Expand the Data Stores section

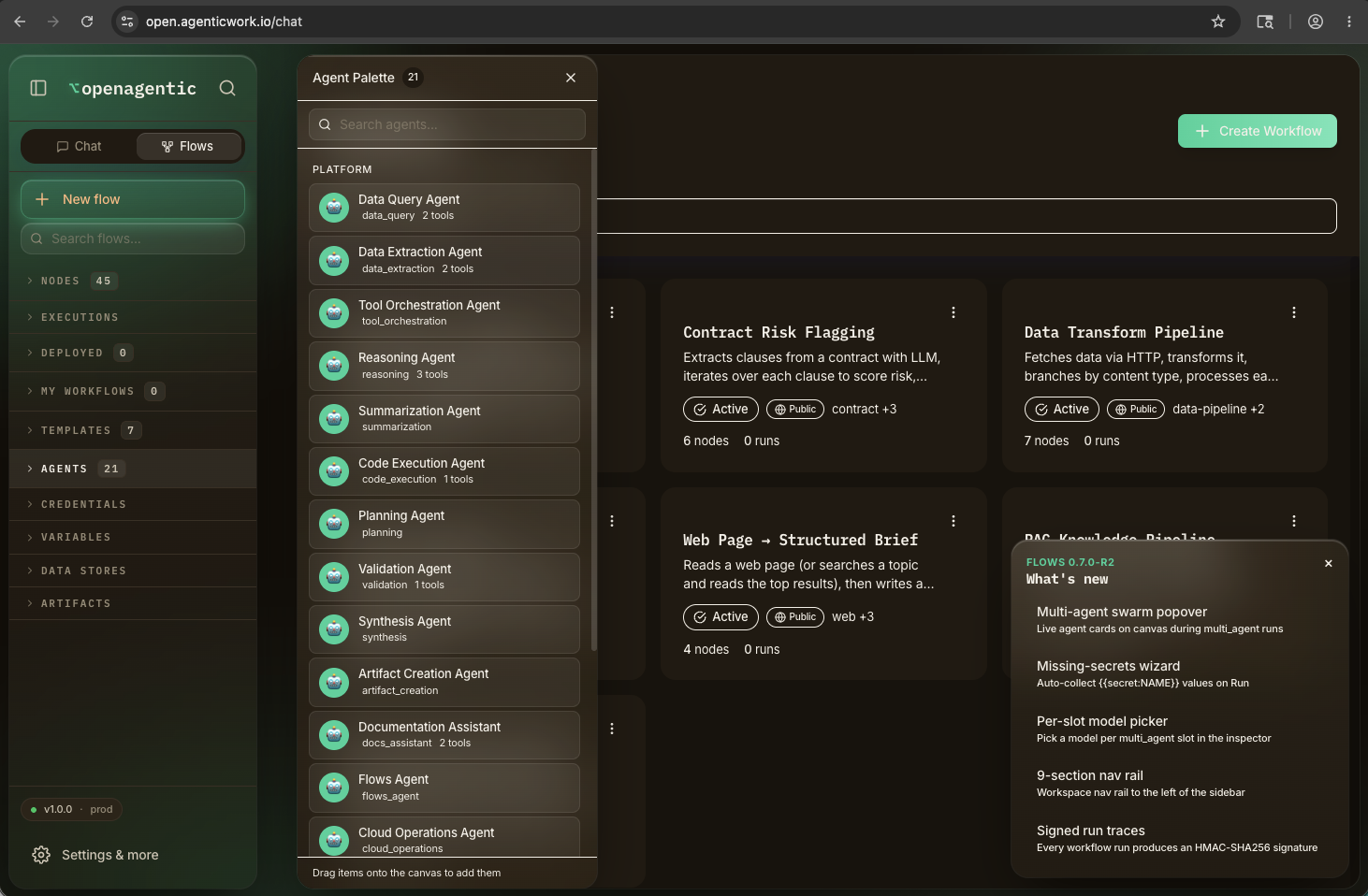[x=133, y=571]
